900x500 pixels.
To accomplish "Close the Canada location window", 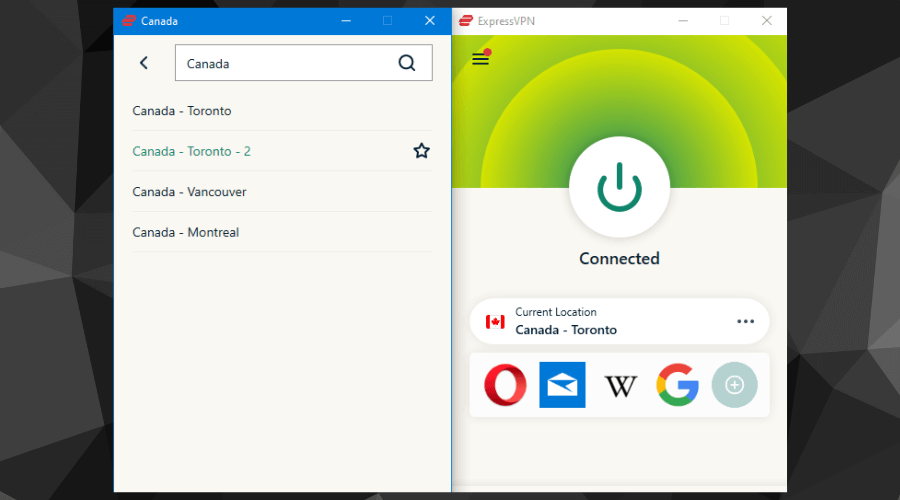I will (429, 21).
